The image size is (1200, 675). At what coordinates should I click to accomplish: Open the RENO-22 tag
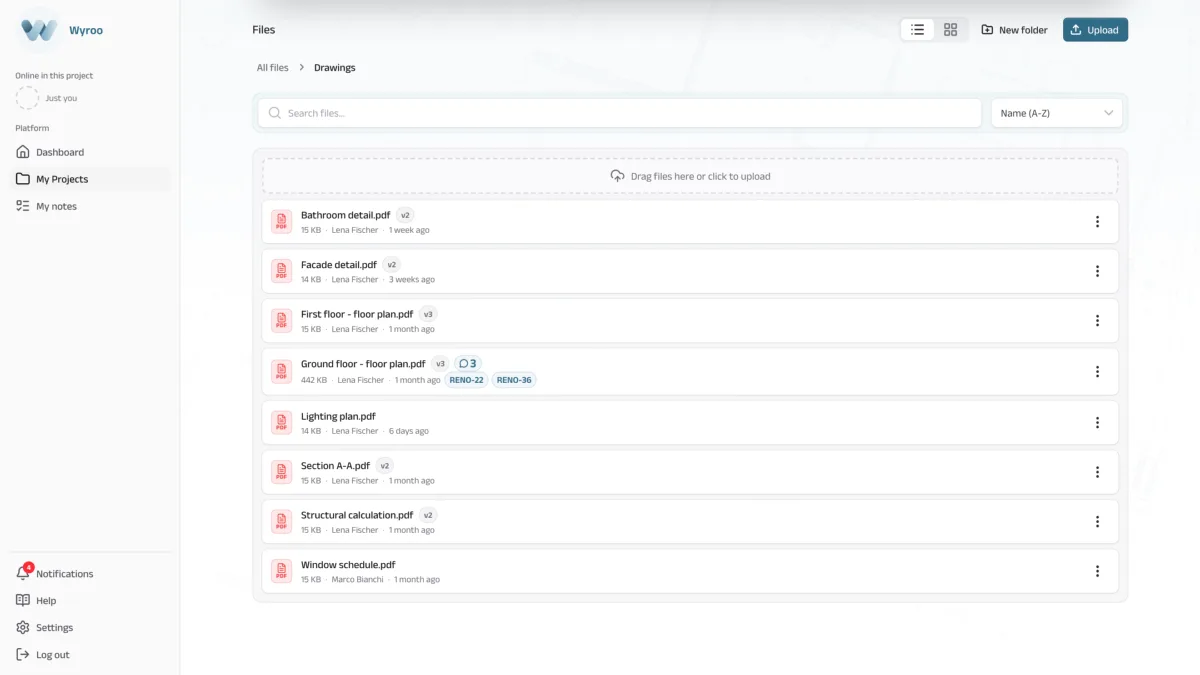click(x=466, y=380)
